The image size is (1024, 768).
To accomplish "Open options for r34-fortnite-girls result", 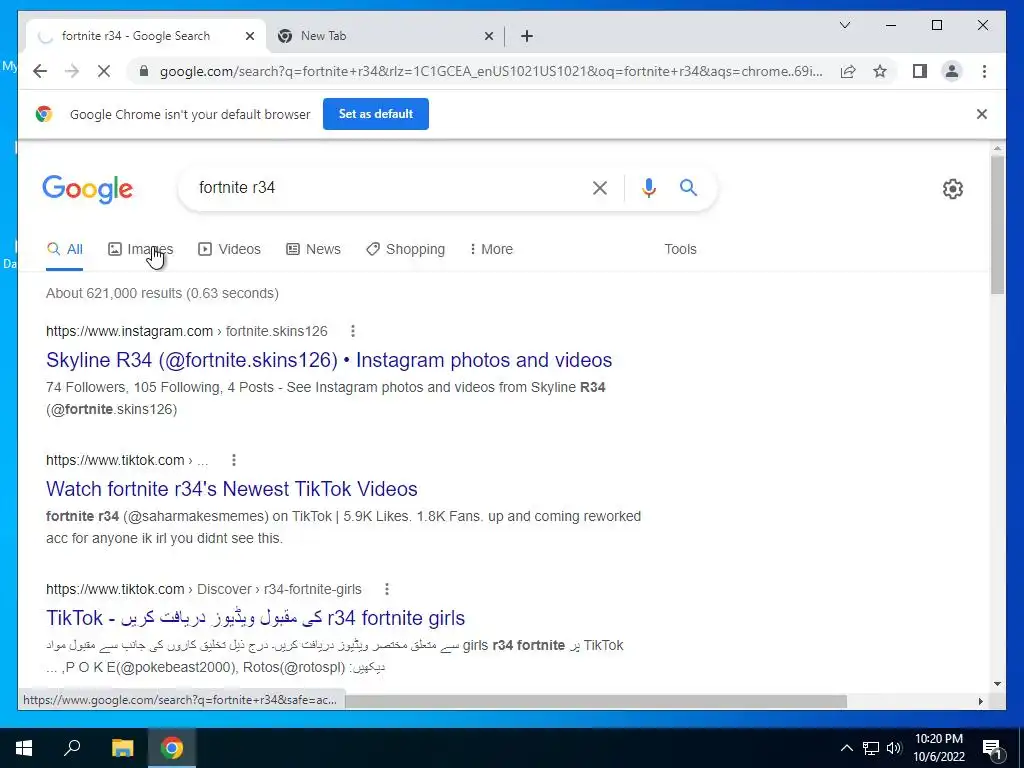I will pyautogui.click(x=387, y=589).
